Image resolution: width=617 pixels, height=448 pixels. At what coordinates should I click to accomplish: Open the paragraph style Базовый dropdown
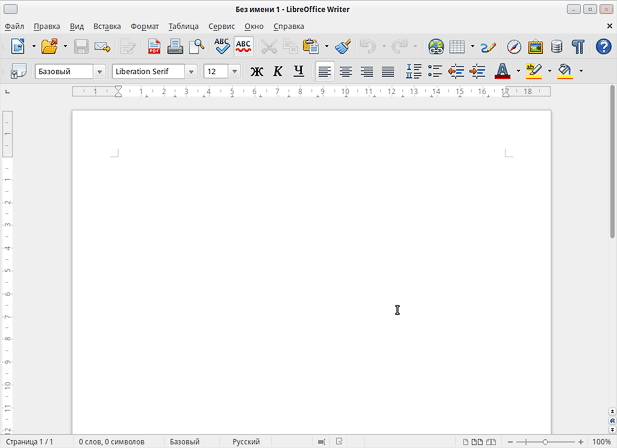coord(99,72)
